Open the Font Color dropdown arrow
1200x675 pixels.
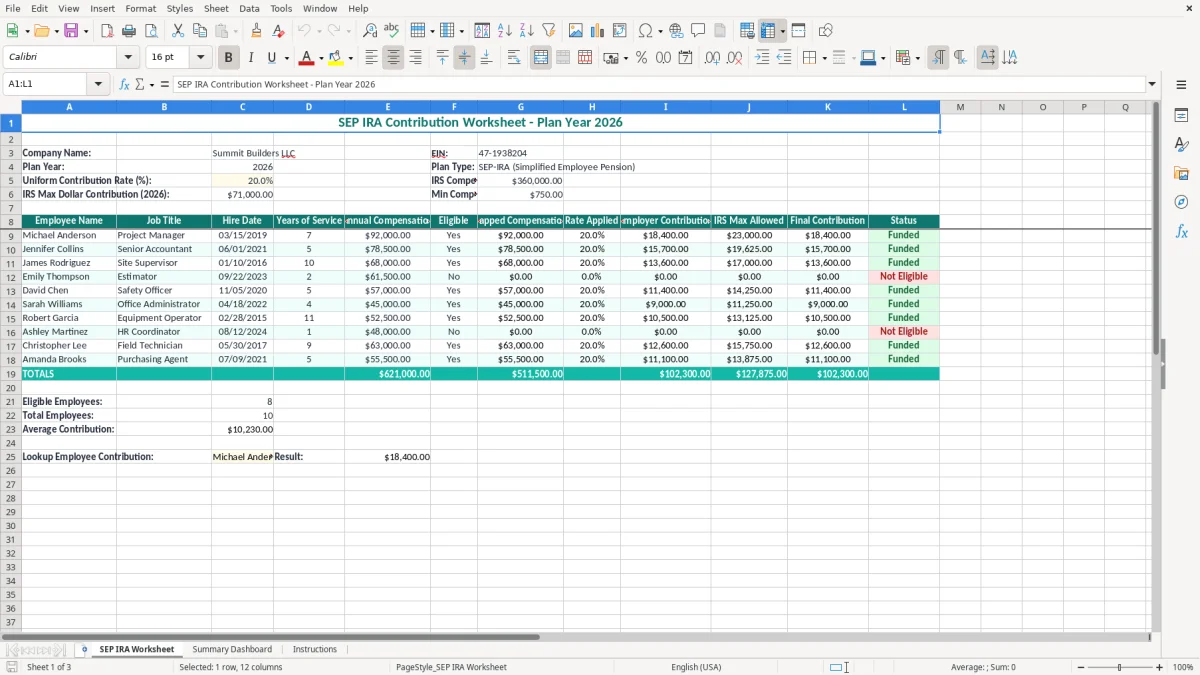point(320,58)
